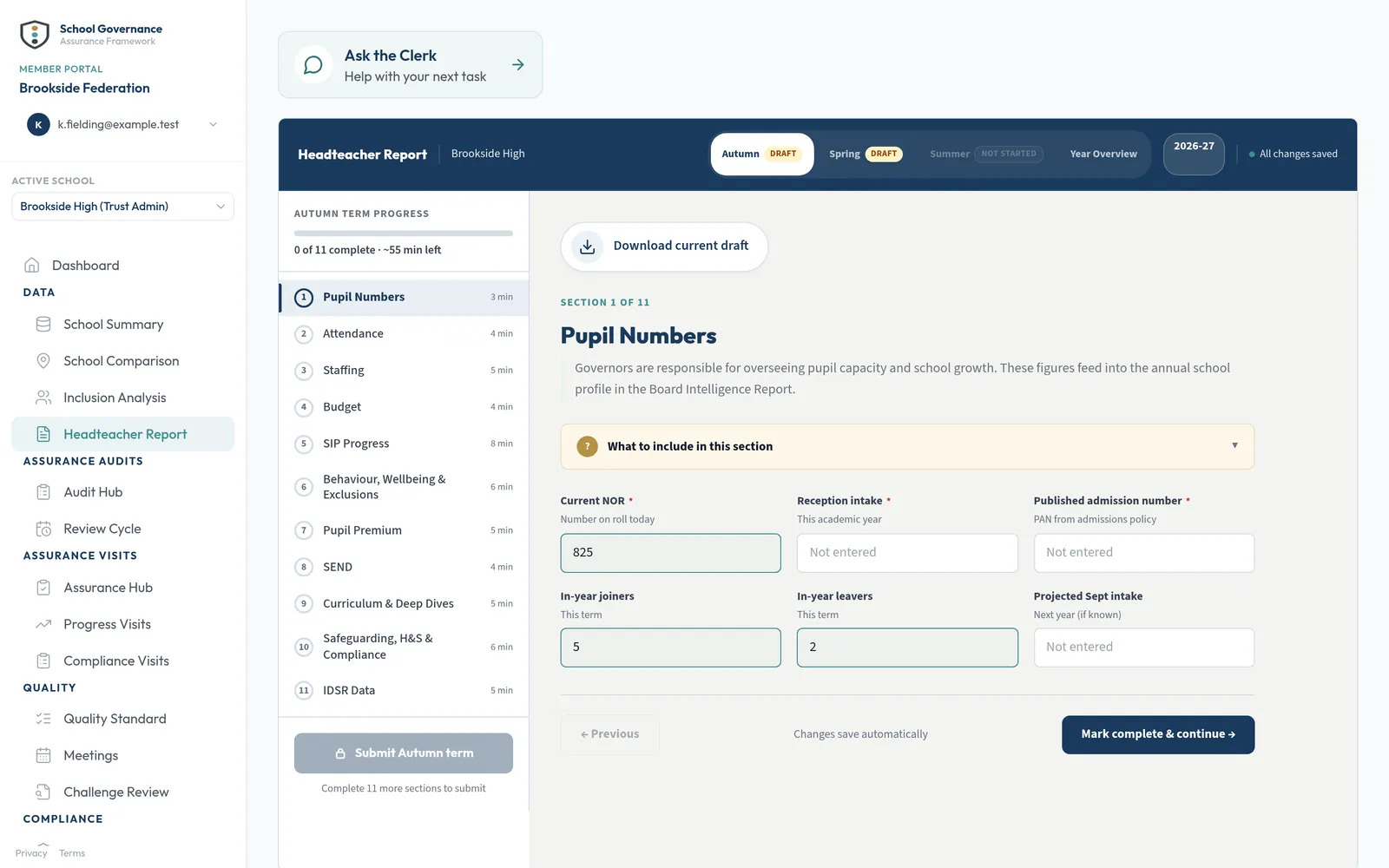Click the download icon on current draft button

pos(588,247)
